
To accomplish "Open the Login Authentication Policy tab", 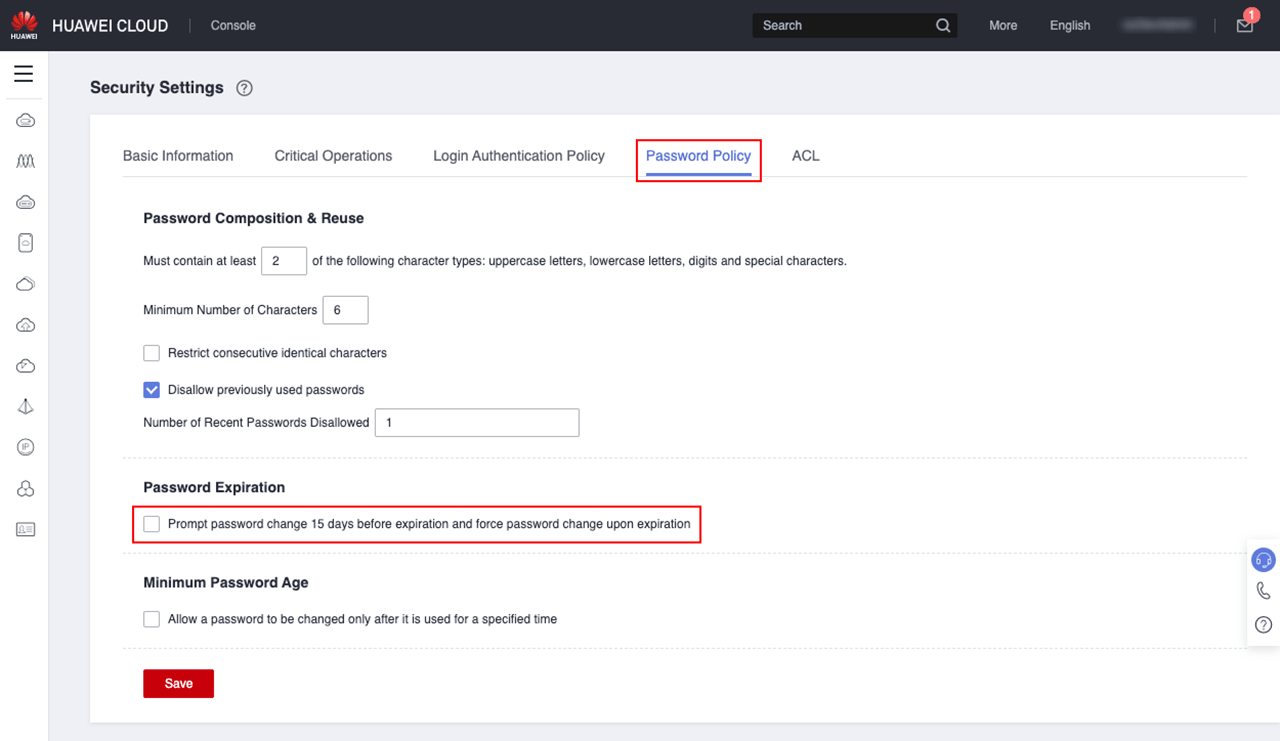I will pyautogui.click(x=518, y=156).
